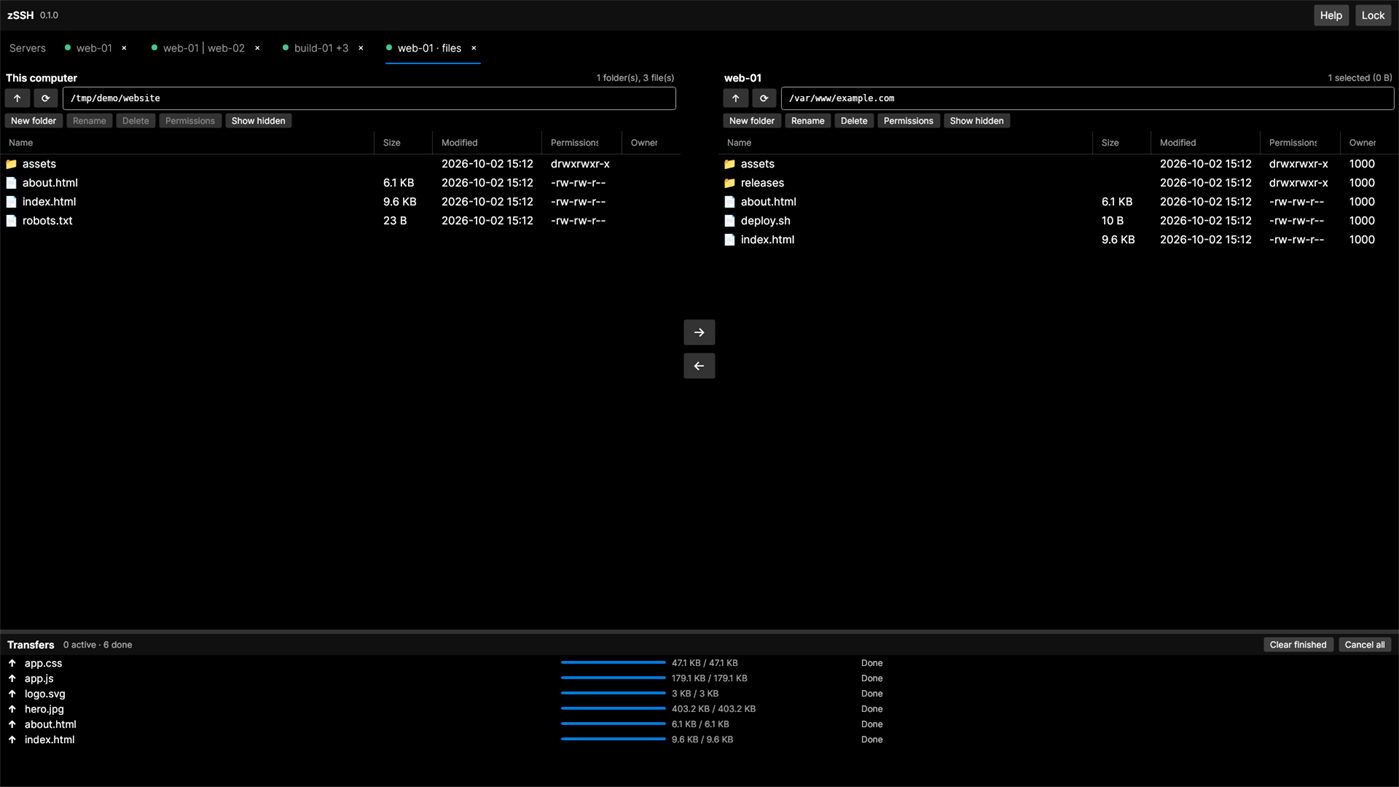Select the remote releases folder icon
Viewport: 1399px width, 787px height.
[x=730, y=183]
